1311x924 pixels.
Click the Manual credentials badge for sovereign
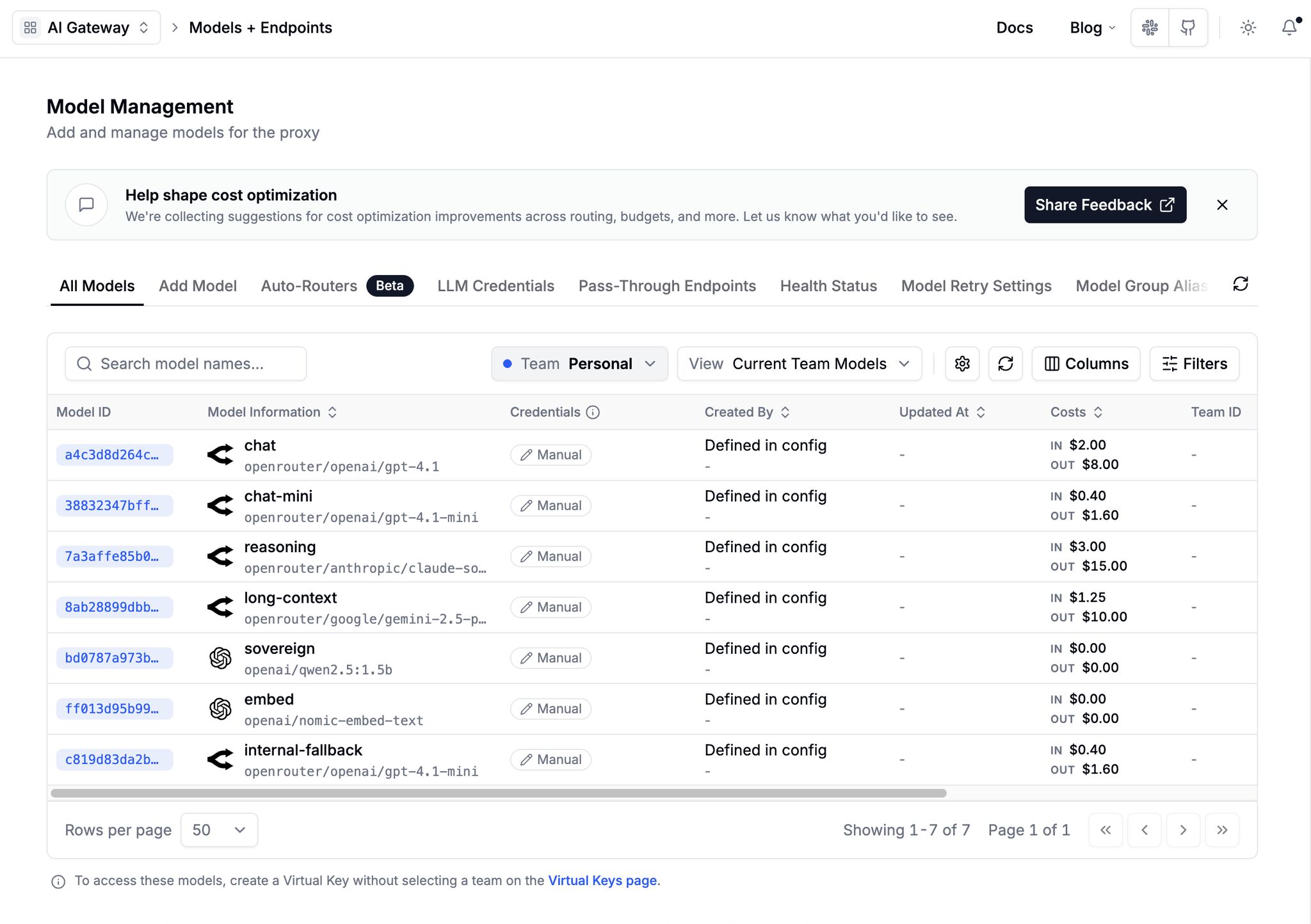click(x=551, y=658)
